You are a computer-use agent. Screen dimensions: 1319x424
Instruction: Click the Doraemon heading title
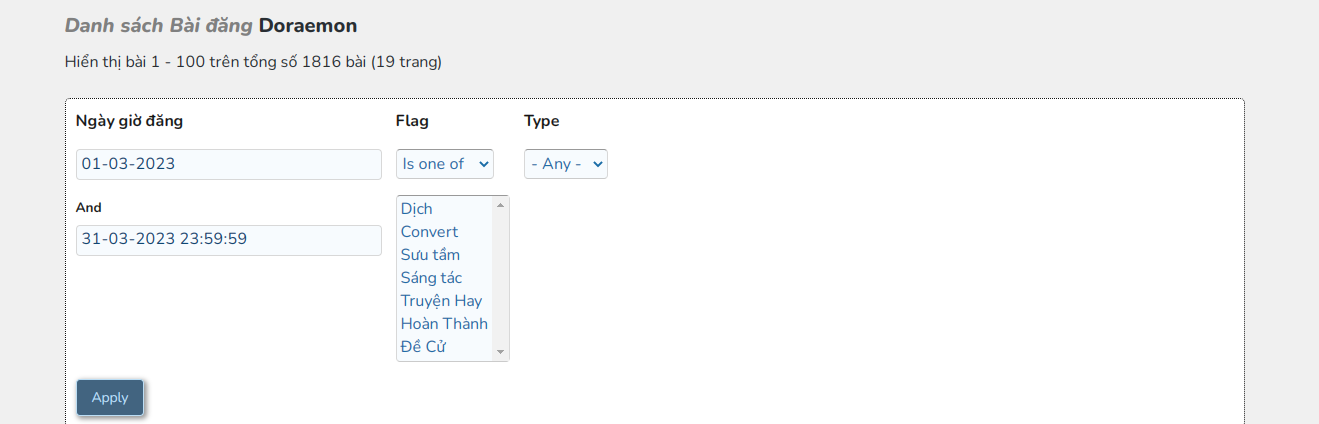[x=308, y=25]
